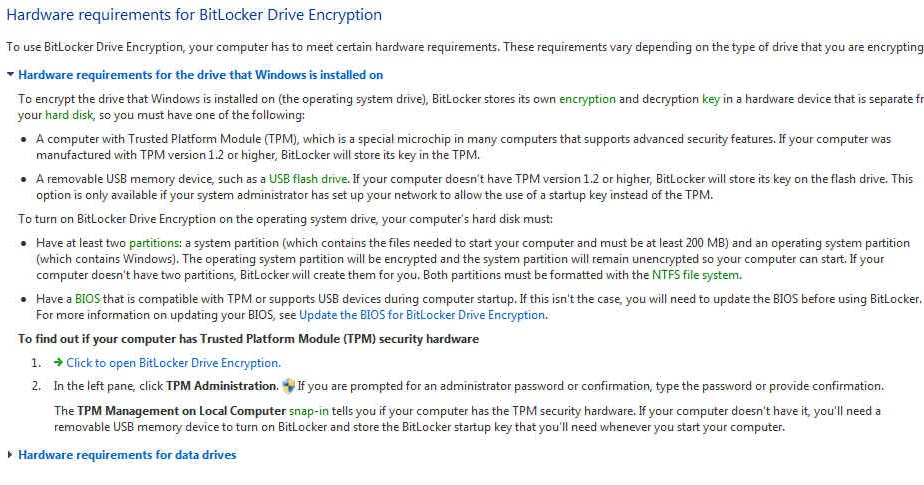
Task: Open Update the BIOS for BitLocker link
Action: point(422,315)
